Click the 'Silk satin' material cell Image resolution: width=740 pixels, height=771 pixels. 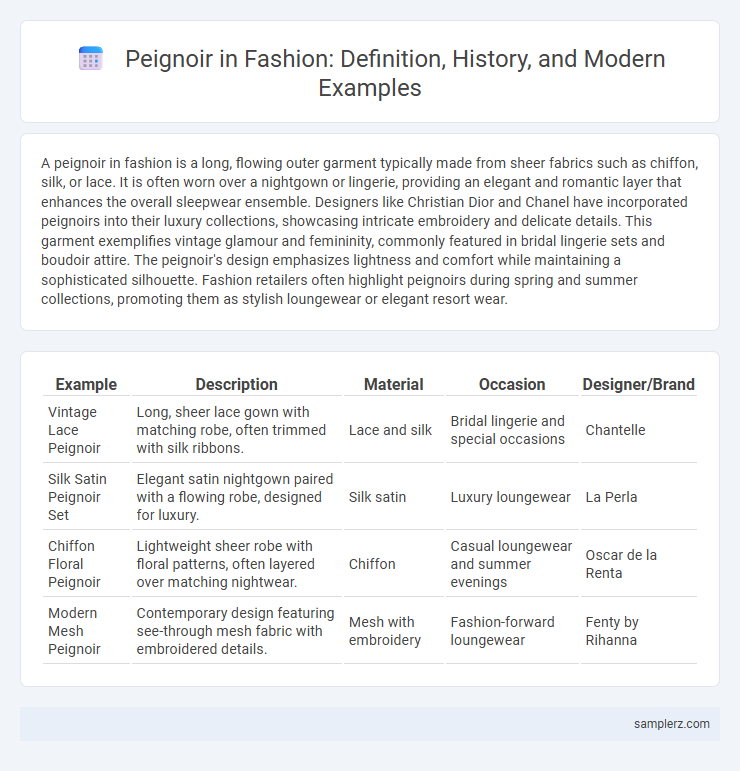(393, 497)
